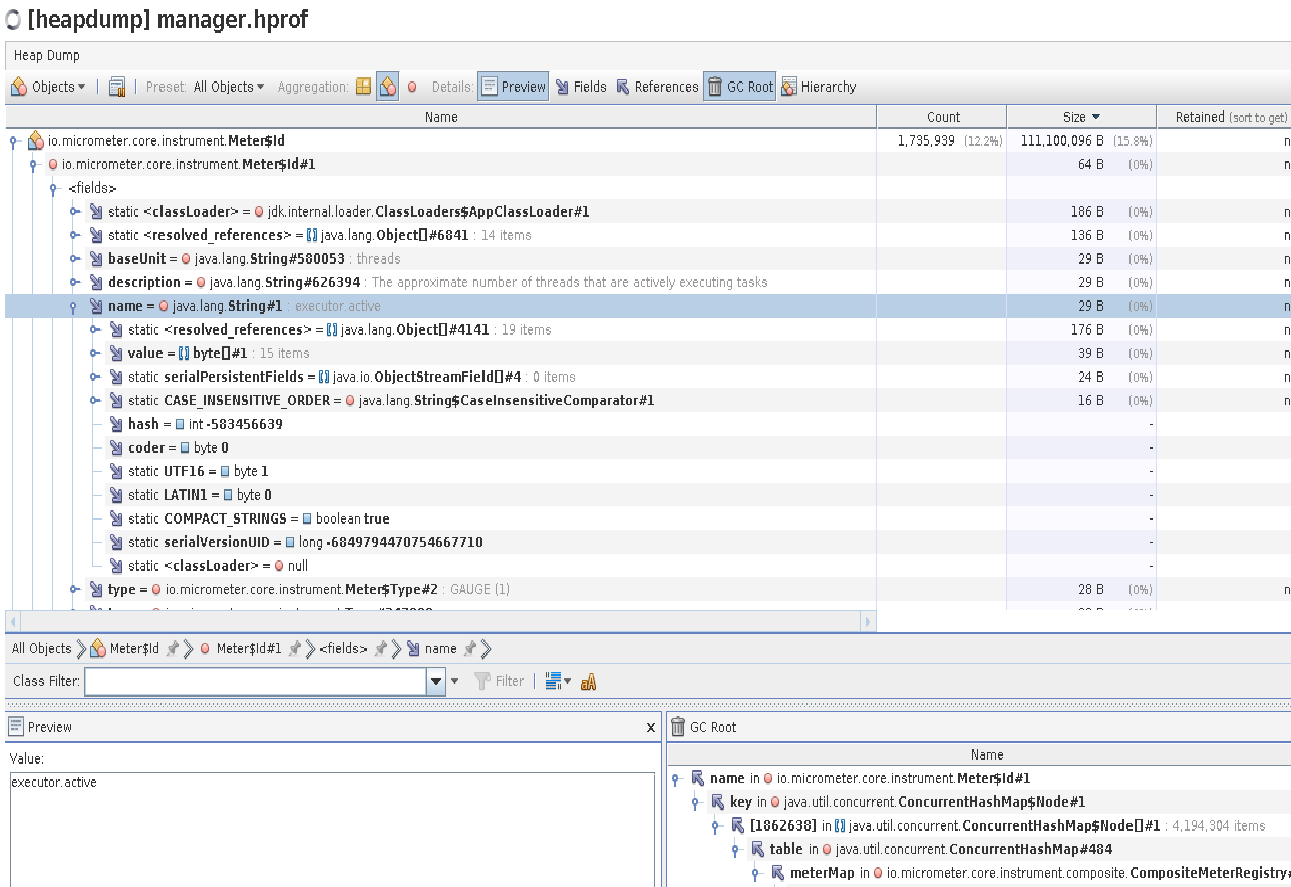Toggle the match case aA icon
The width and height of the screenshot is (1291, 887).
(588, 682)
